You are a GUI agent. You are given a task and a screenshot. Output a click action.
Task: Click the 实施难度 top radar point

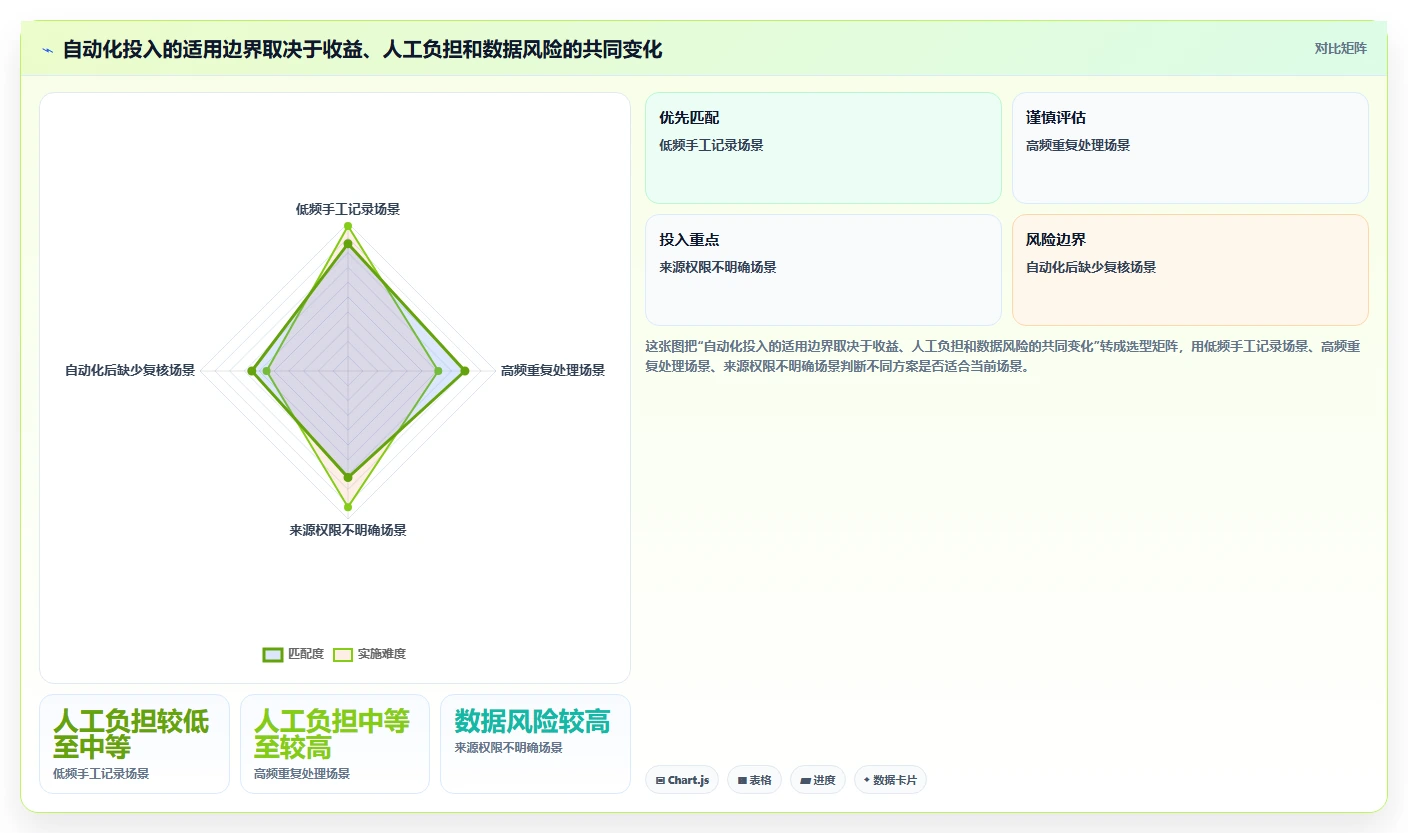348,226
